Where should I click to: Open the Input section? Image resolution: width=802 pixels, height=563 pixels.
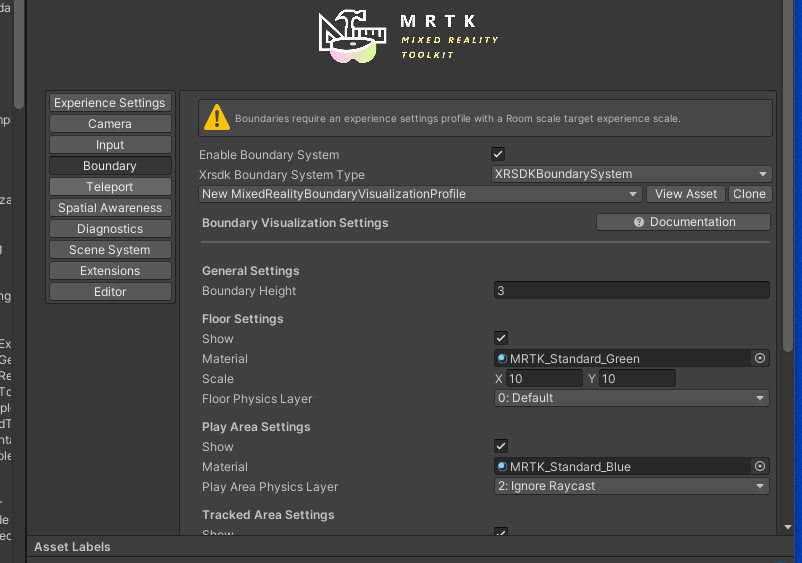click(x=110, y=145)
